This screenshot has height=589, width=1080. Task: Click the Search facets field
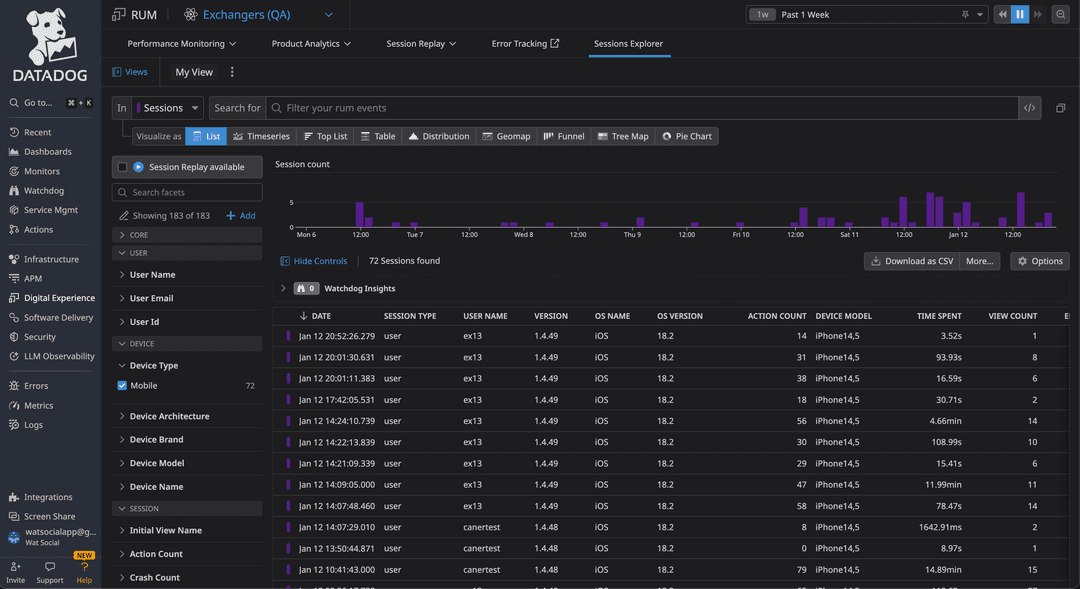coord(187,192)
